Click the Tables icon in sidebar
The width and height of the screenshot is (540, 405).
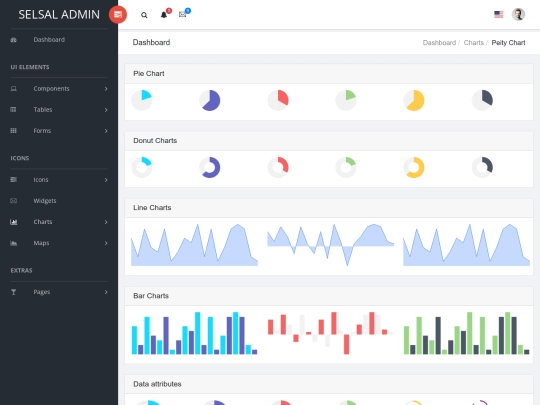point(13,110)
